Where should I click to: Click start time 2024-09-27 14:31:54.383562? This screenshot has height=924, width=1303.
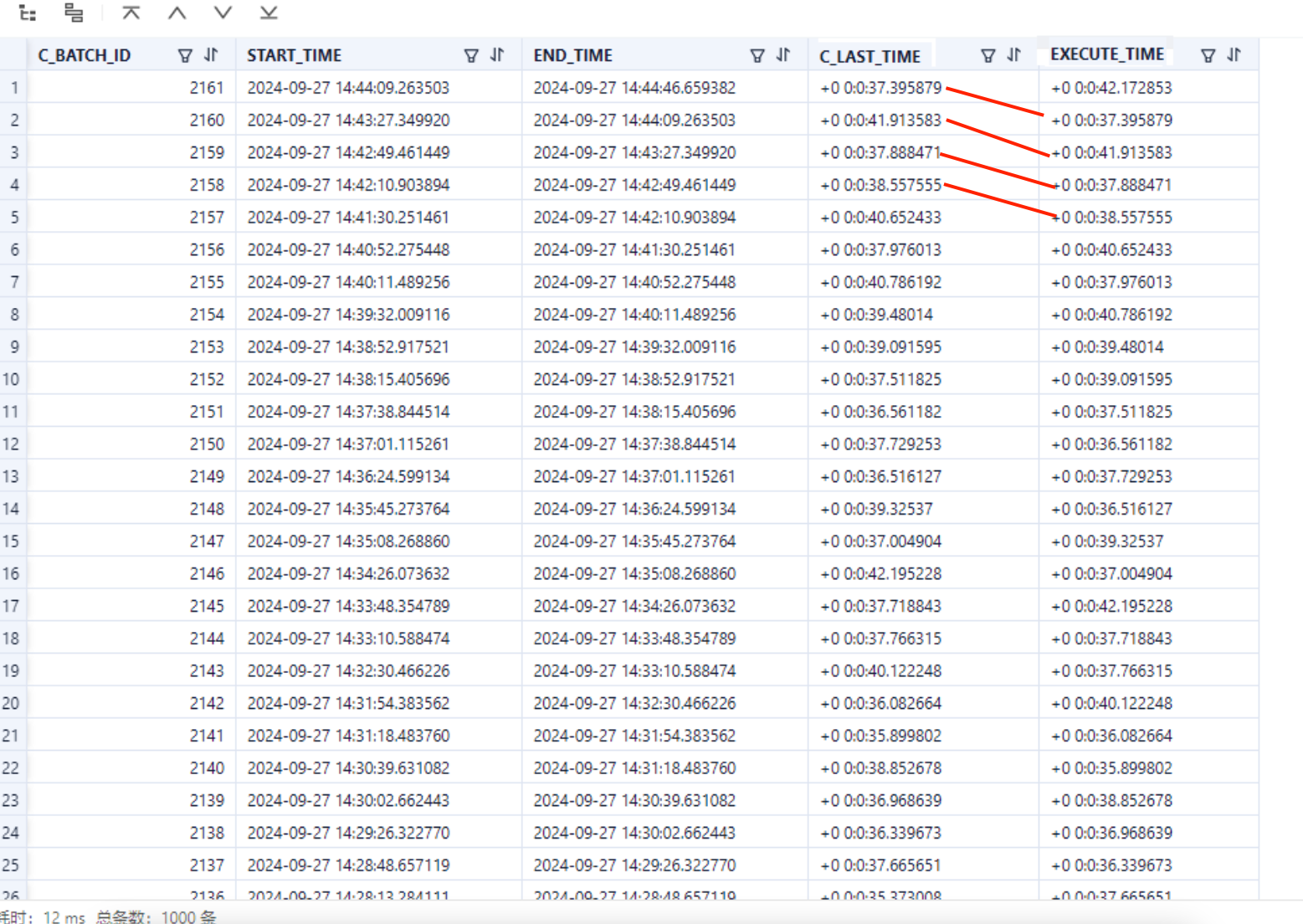pos(348,703)
